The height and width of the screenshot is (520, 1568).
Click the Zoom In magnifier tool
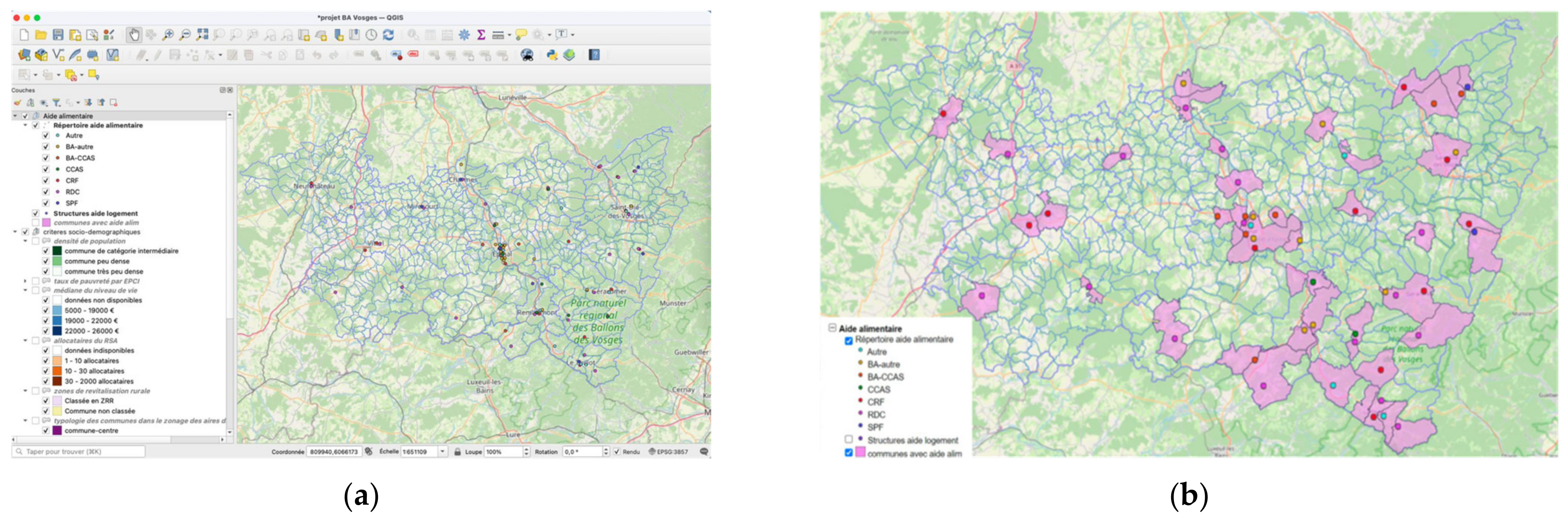click(x=168, y=35)
